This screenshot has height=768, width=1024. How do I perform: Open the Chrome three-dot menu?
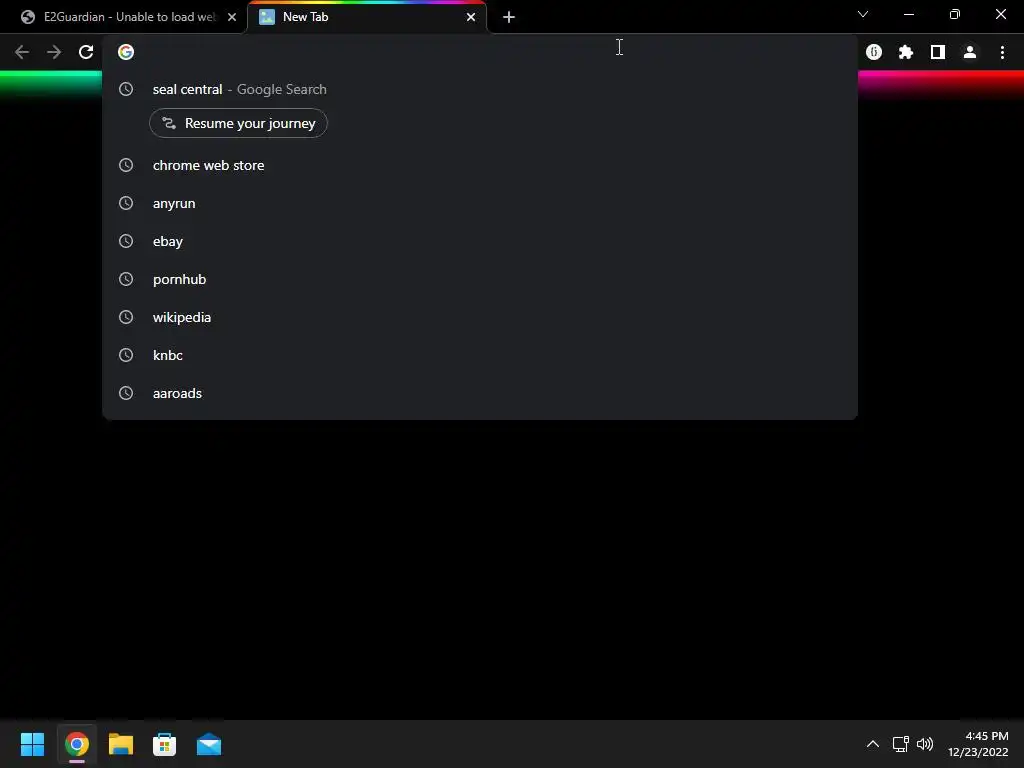pyautogui.click(x=1002, y=52)
